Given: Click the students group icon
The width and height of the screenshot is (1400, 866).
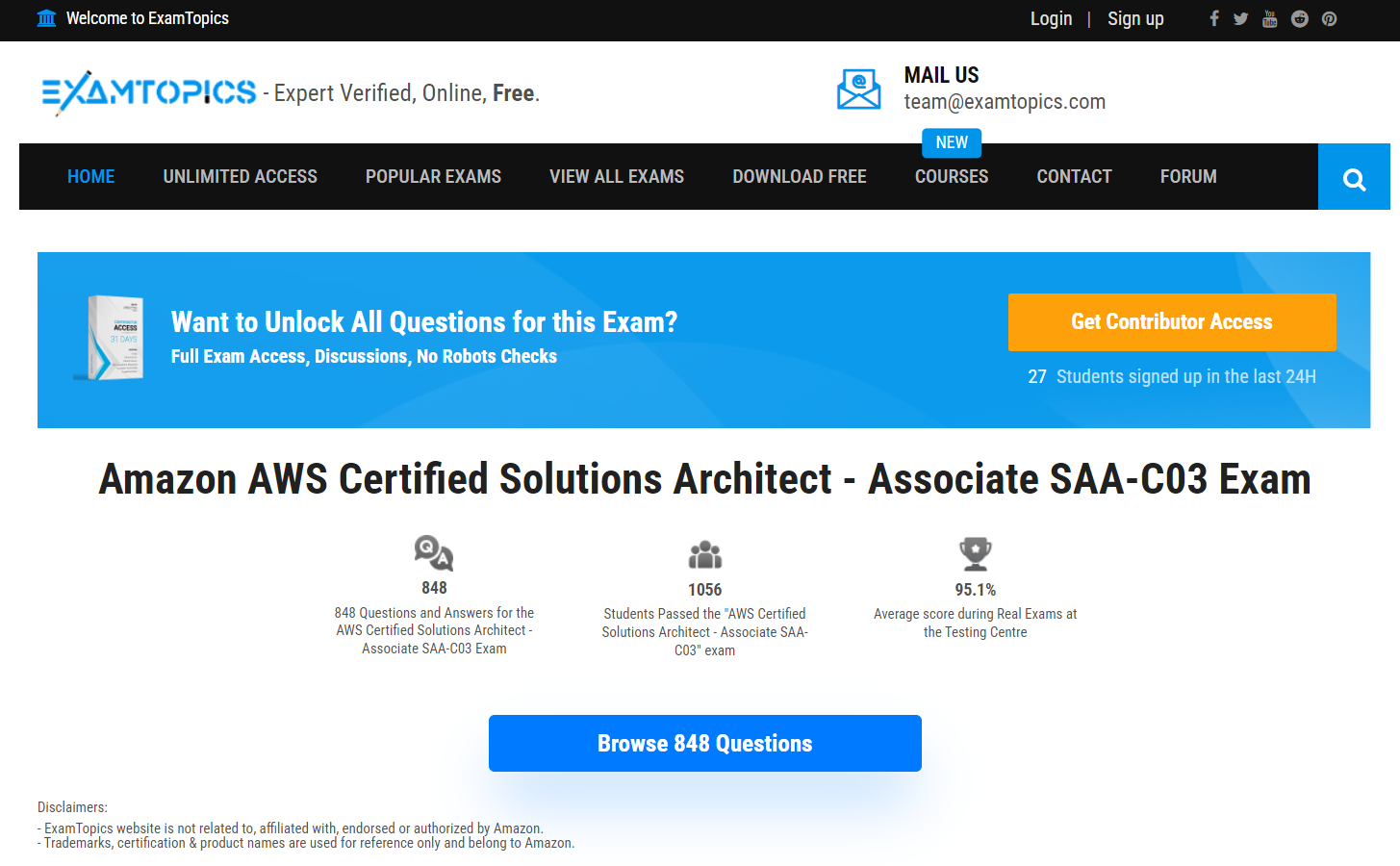Looking at the screenshot, I should tap(705, 554).
